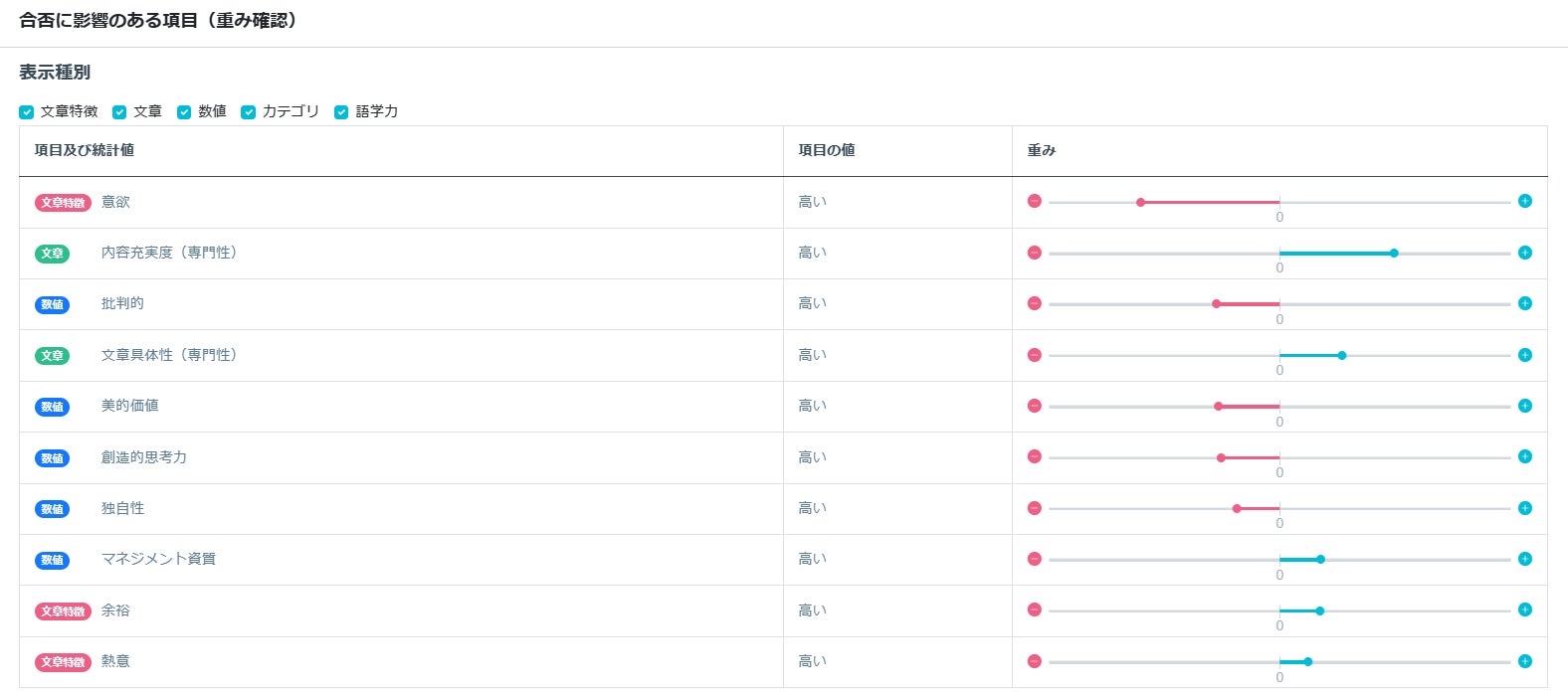The height and width of the screenshot is (697, 1568).
Task: Select the 文章特徴 tag on 余裕 row
Action: (63, 611)
